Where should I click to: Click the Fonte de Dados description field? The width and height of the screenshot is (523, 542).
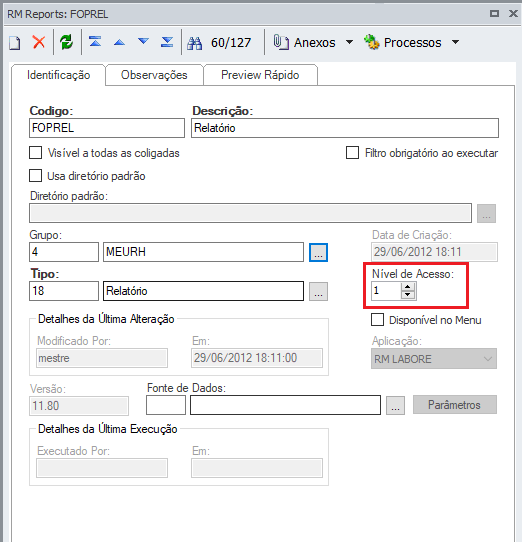286,405
